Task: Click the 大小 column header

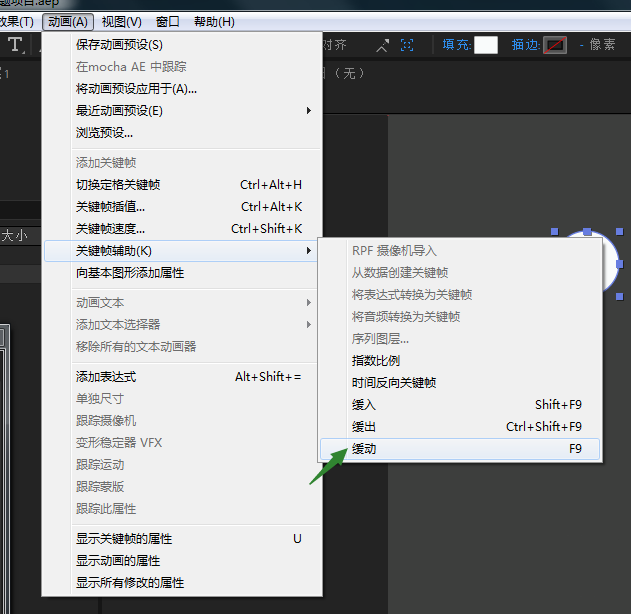Action: click(x=14, y=235)
